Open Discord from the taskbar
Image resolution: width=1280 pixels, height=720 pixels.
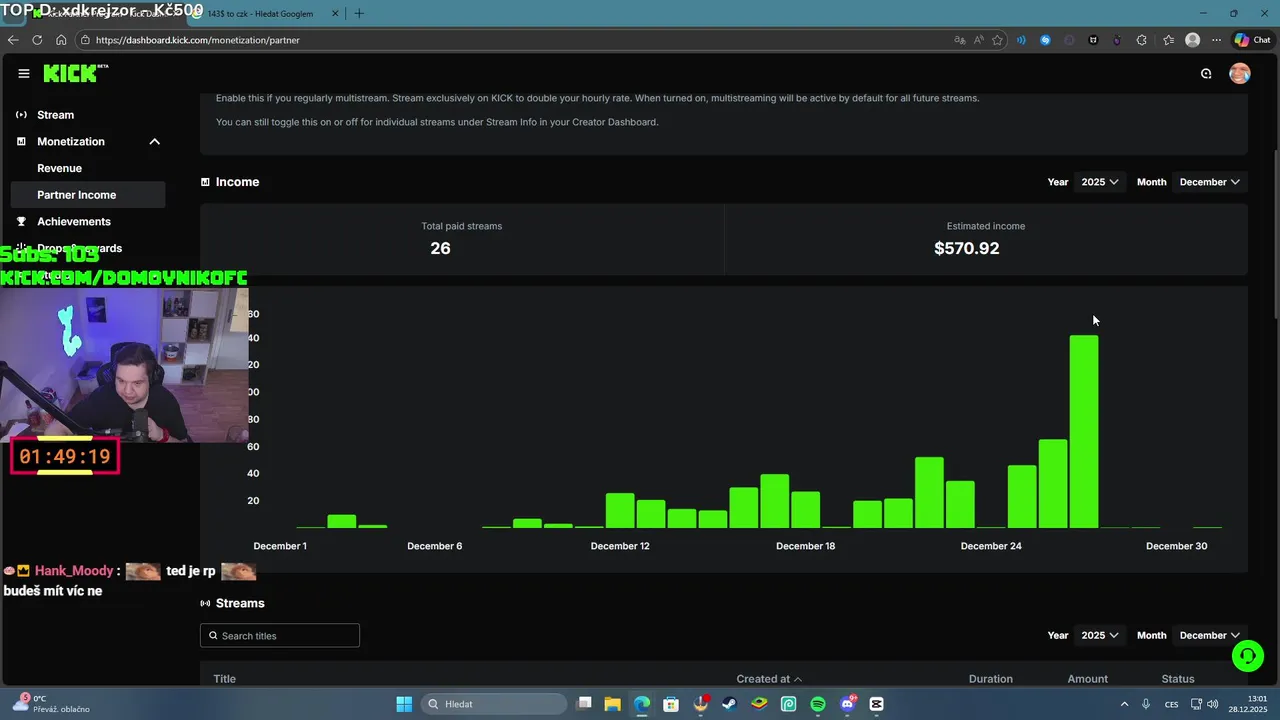848,704
